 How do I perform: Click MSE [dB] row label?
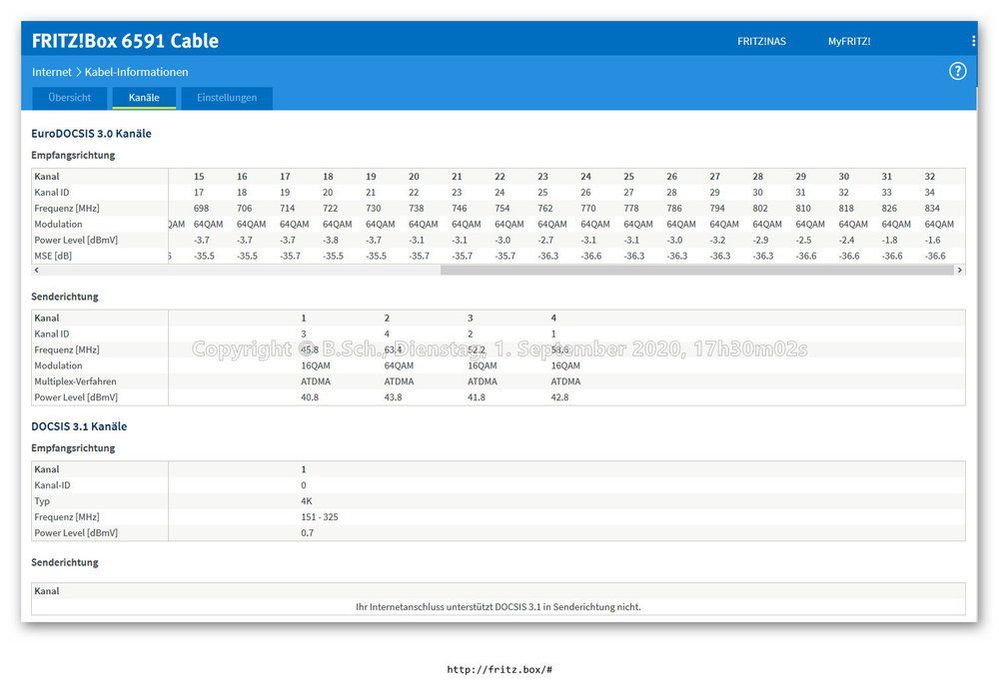click(53, 256)
